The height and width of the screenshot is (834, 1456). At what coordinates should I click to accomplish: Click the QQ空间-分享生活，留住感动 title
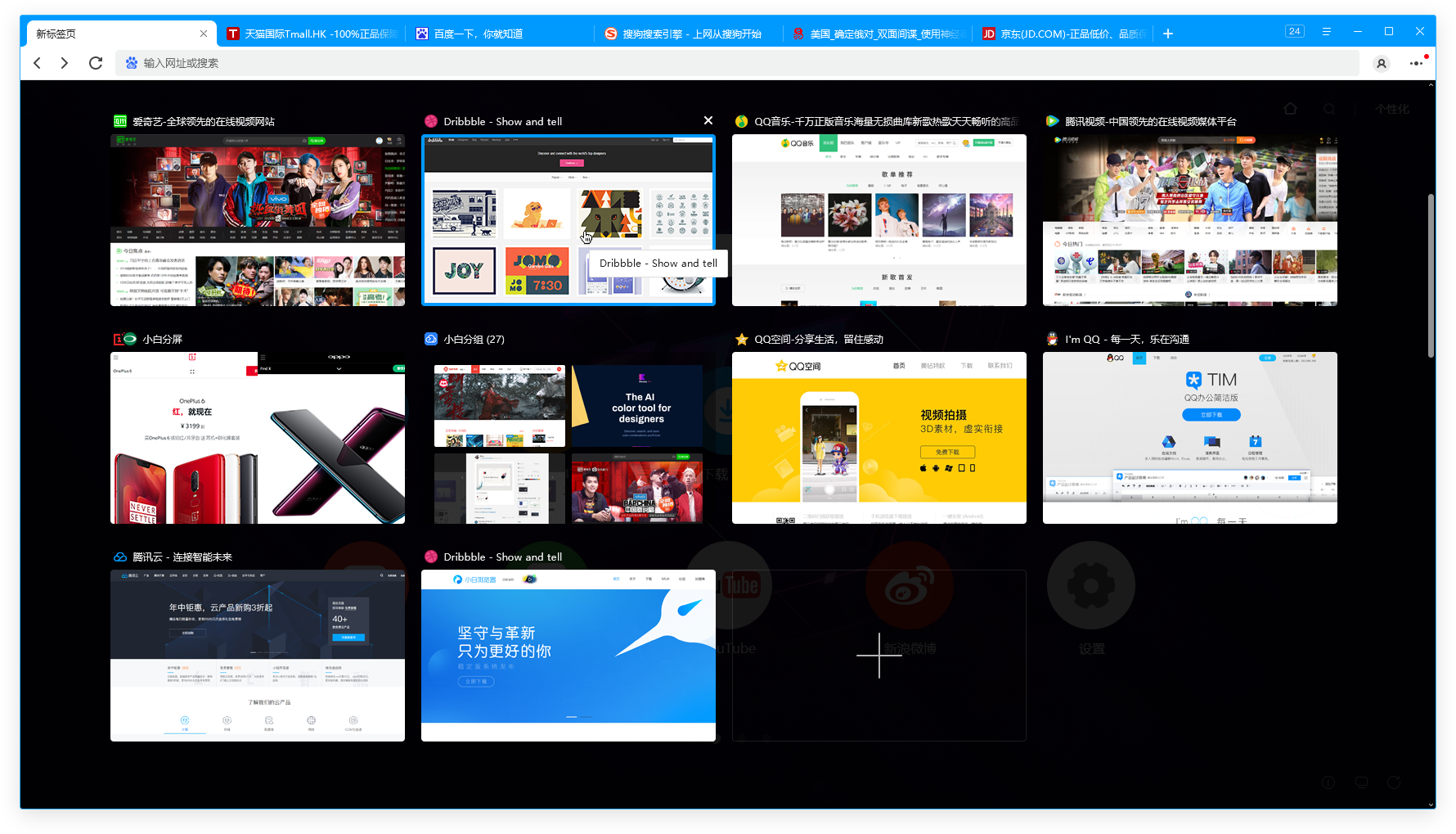[819, 339]
